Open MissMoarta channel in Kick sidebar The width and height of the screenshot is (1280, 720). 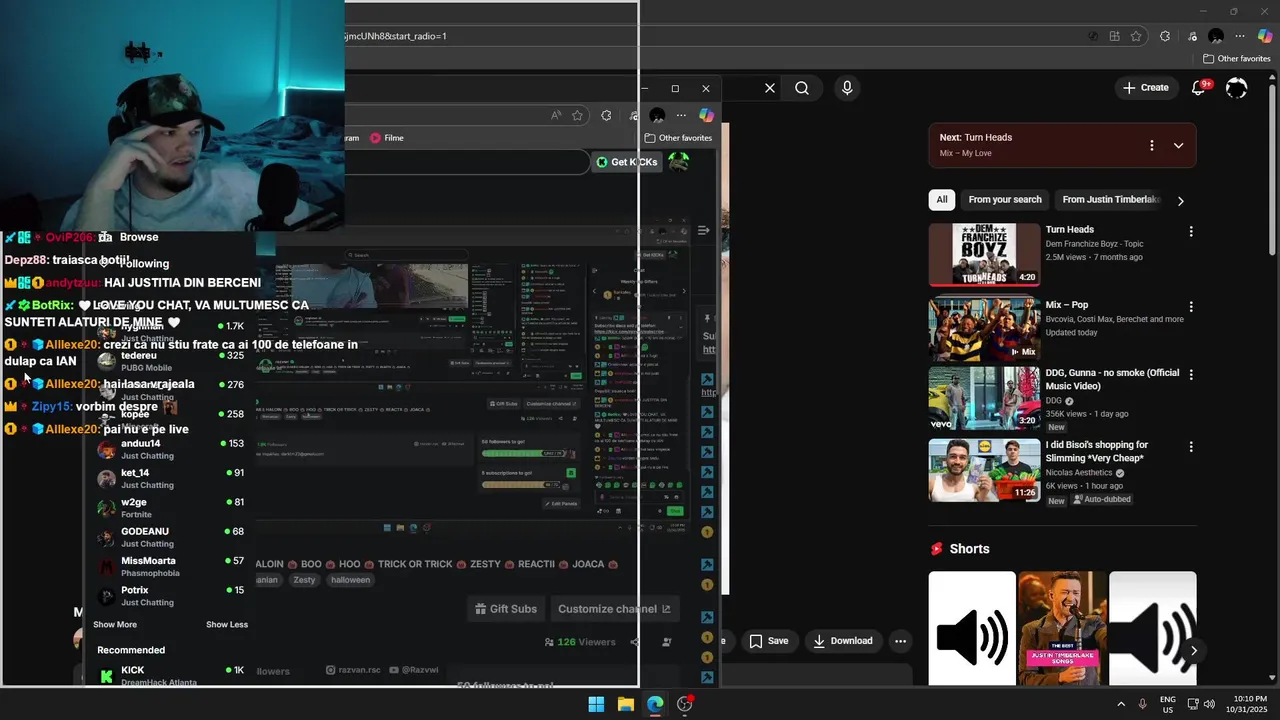coord(170,567)
